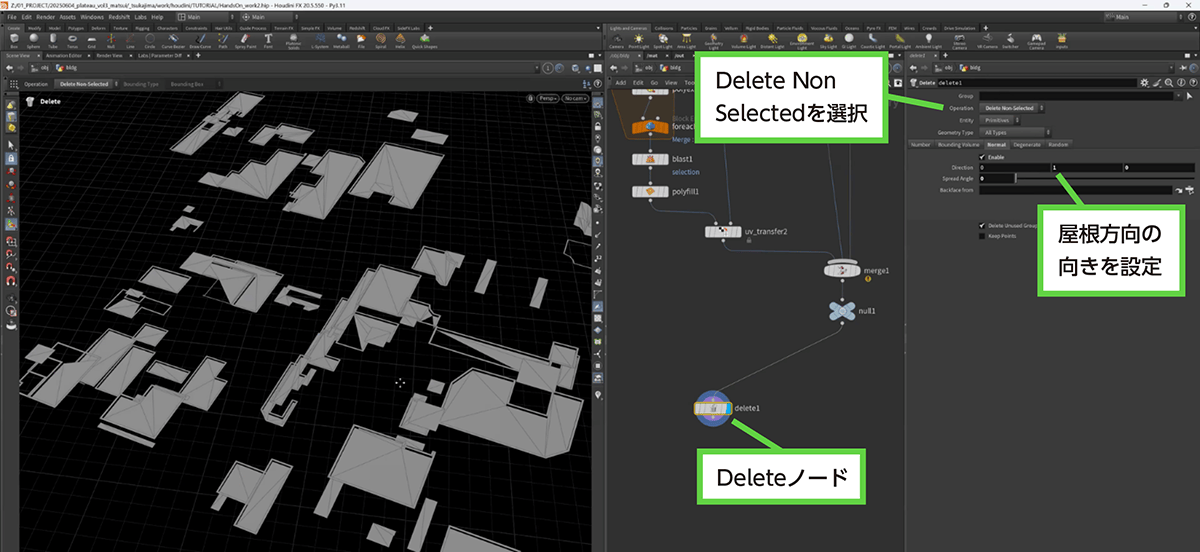Screen dimensions: 1200x552
Task: Open the Render menu
Action: click(x=46, y=17)
